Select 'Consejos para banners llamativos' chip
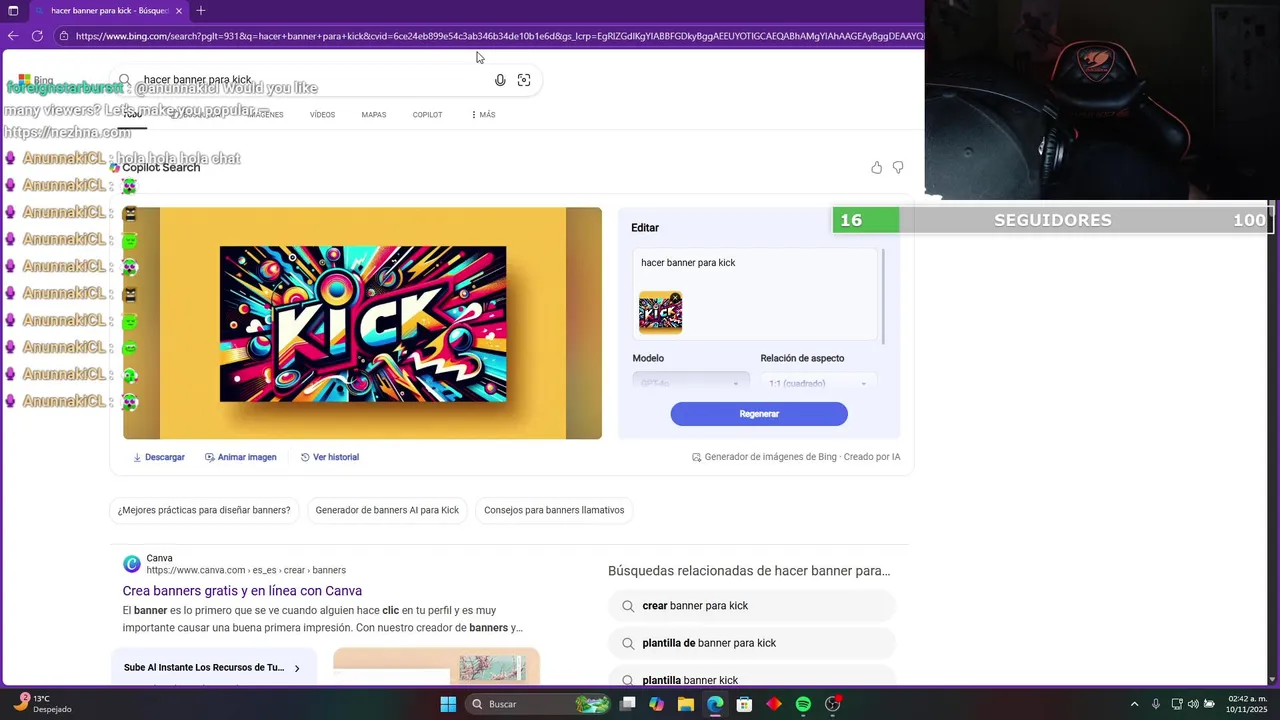 click(x=554, y=510)
